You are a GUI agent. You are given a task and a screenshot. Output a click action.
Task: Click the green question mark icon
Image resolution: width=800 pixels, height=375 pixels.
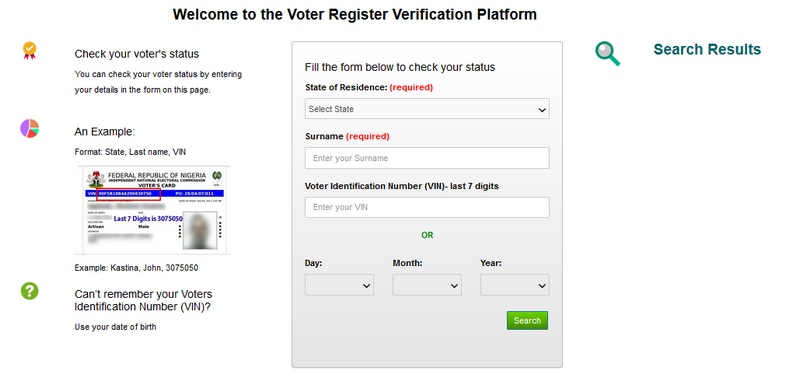[x=30, y=291]
